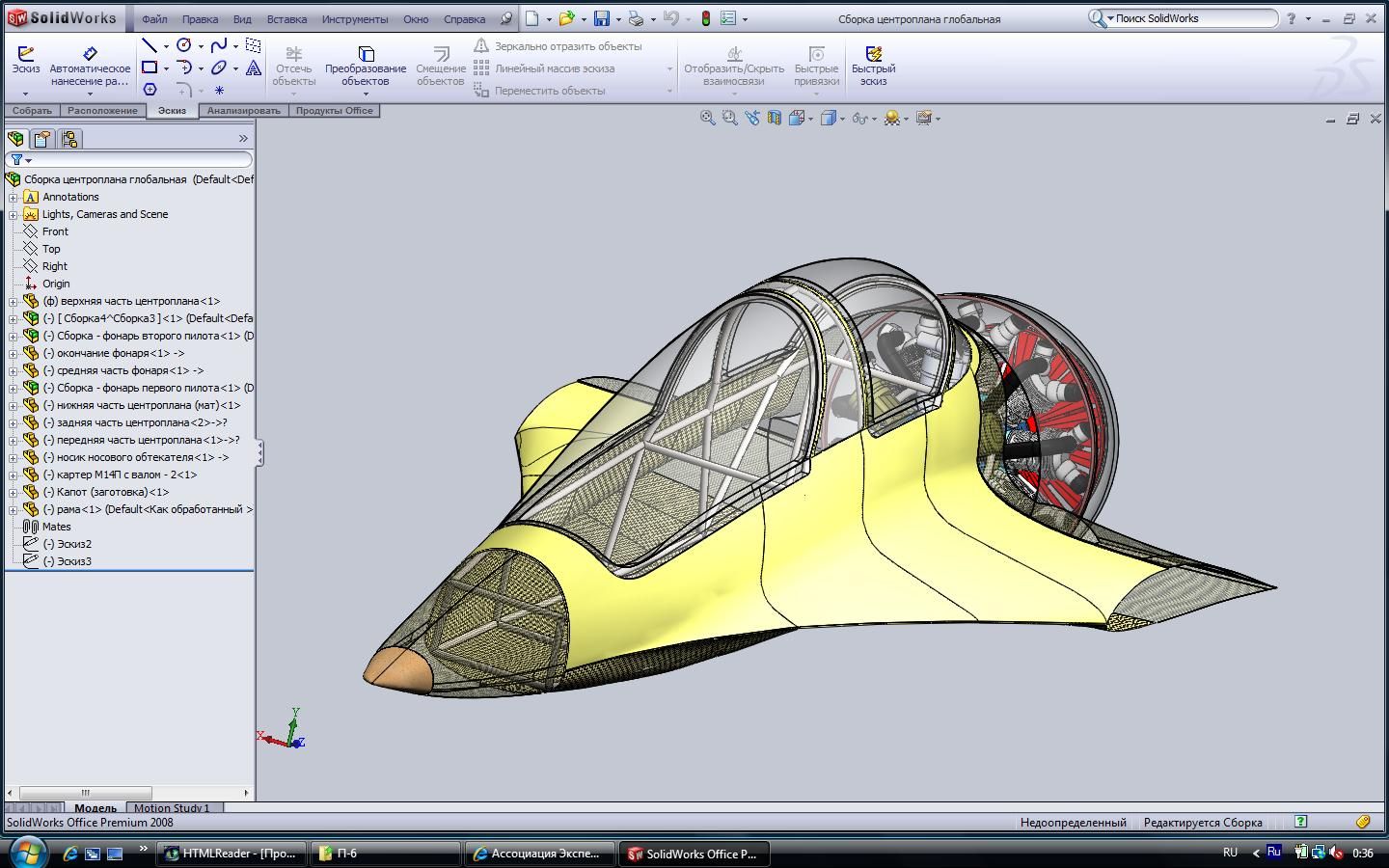This screenshot has width=1389, height=868.
Task: Switch to the Анализировать tab
Action: (243, 111)
